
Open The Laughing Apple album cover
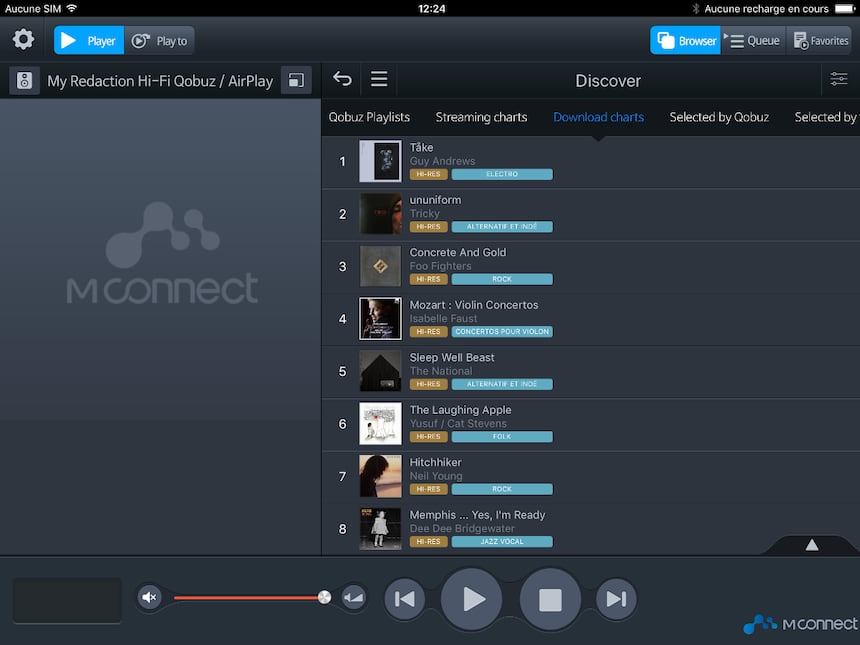click(x=380, y=423)
